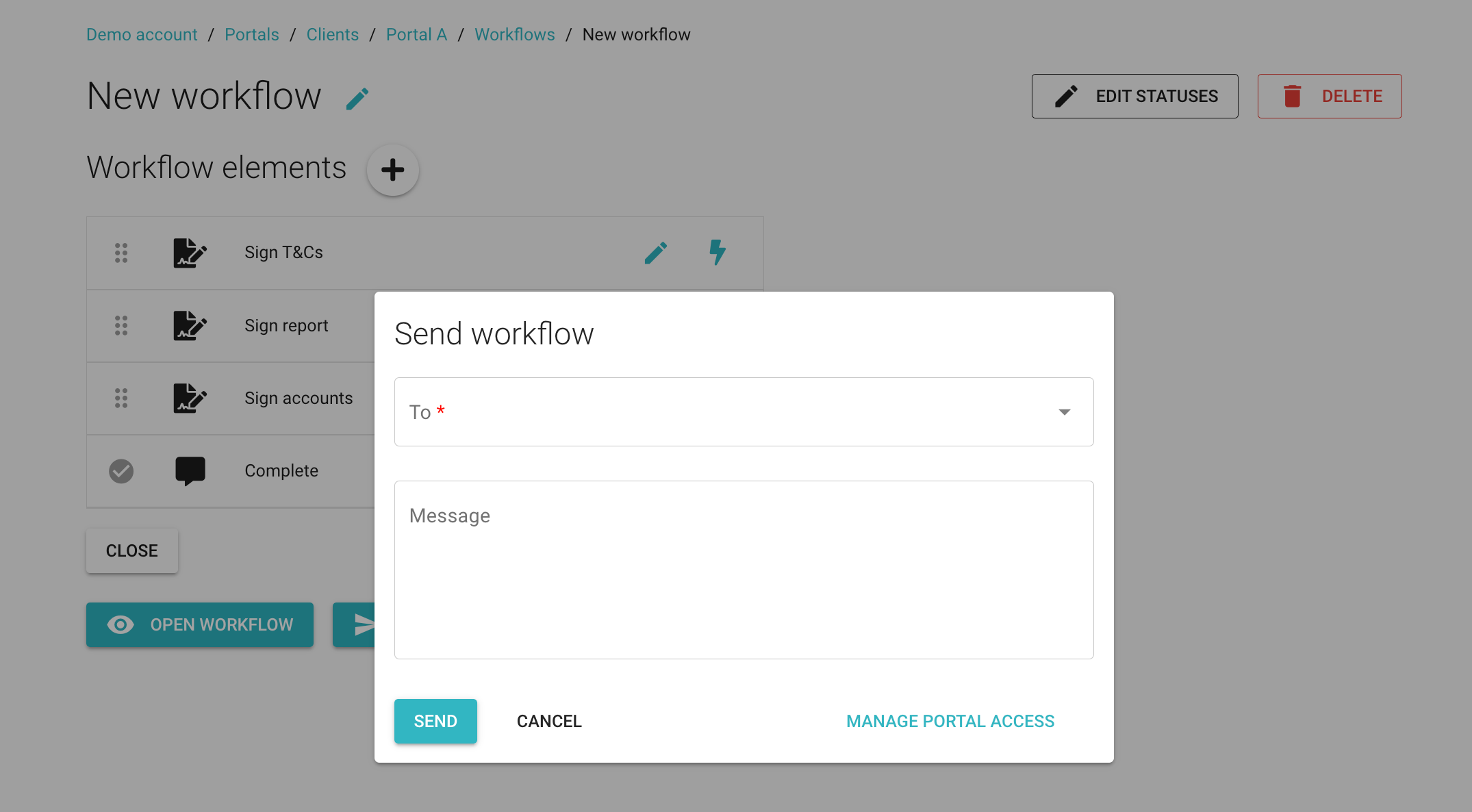
Task: Open Portal A breadcrumb link
Action: click(416, 35)
